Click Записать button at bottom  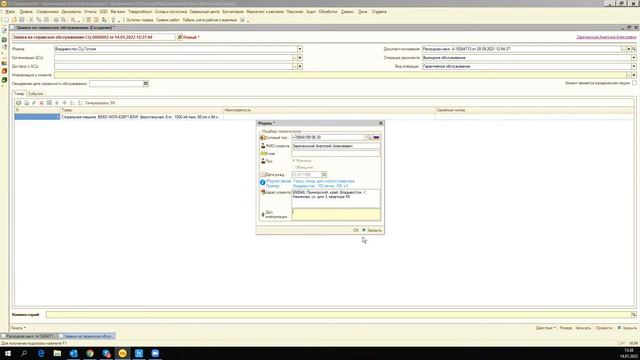coord(583,328)
